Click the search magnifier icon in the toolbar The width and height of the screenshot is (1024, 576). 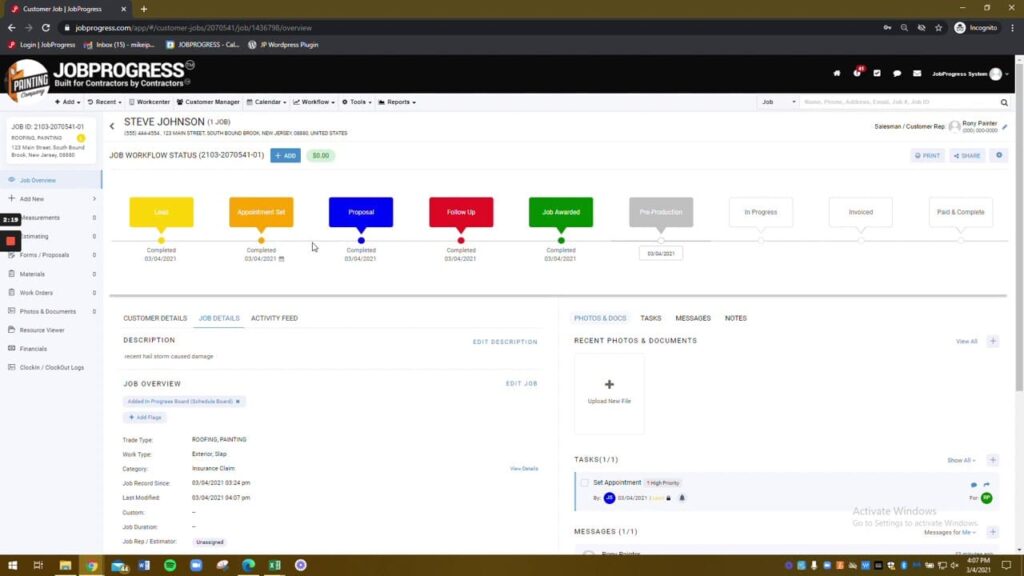[x=1004, y=101]
